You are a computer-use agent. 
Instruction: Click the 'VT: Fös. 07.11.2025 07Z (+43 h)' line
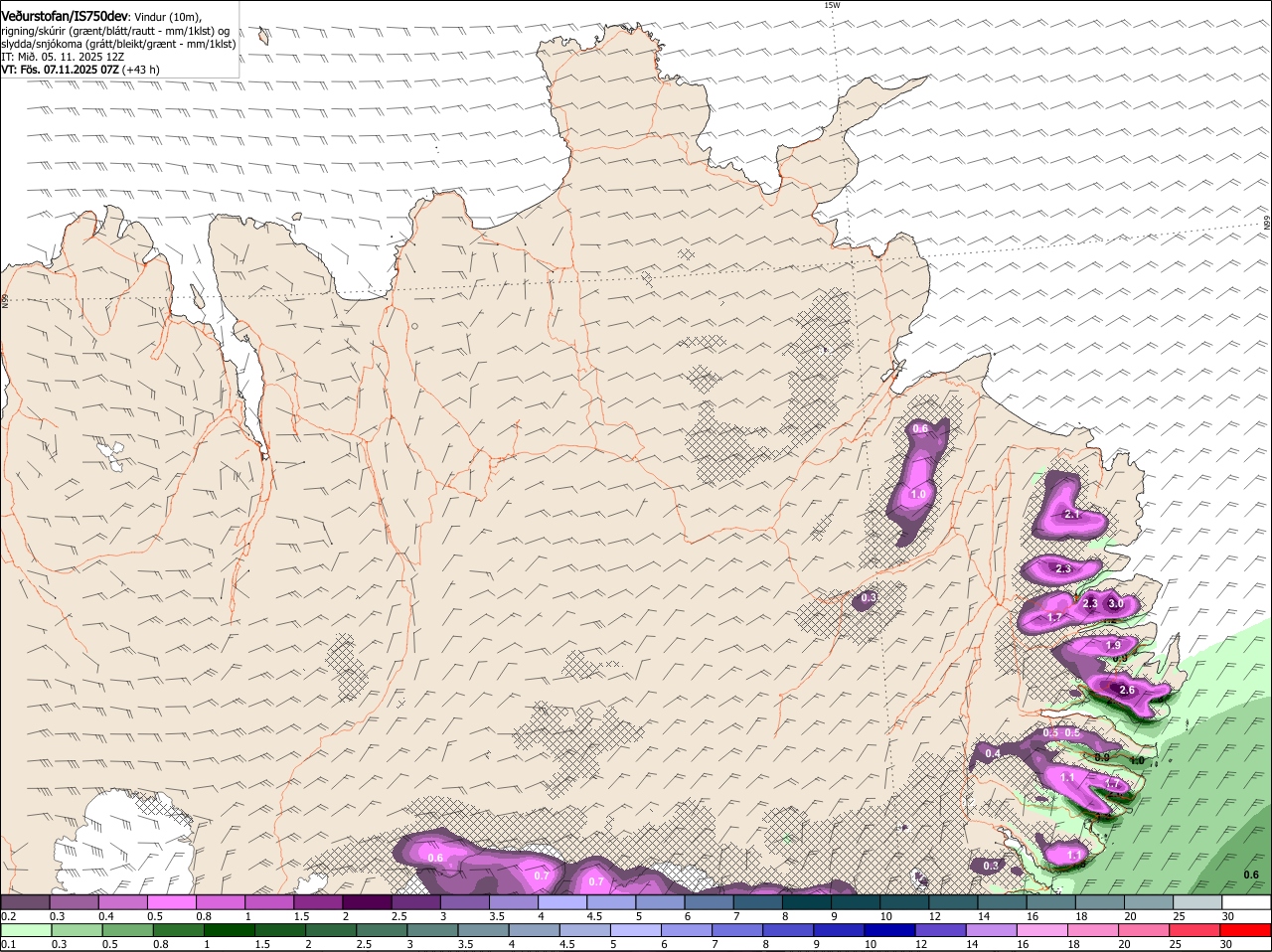tap(80, 70)
